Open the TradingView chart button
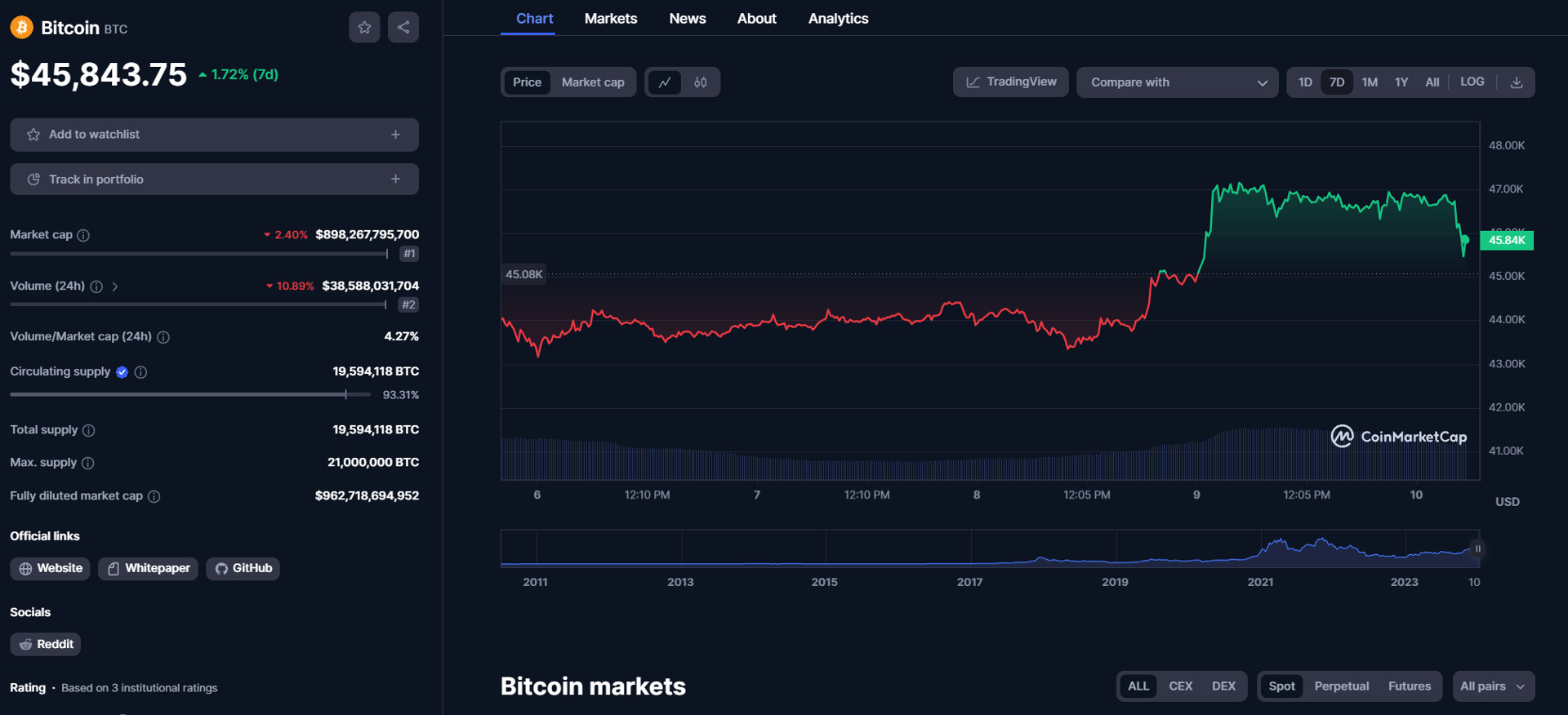Viewport: 1568px width, 715px height. click(1011, 82)
